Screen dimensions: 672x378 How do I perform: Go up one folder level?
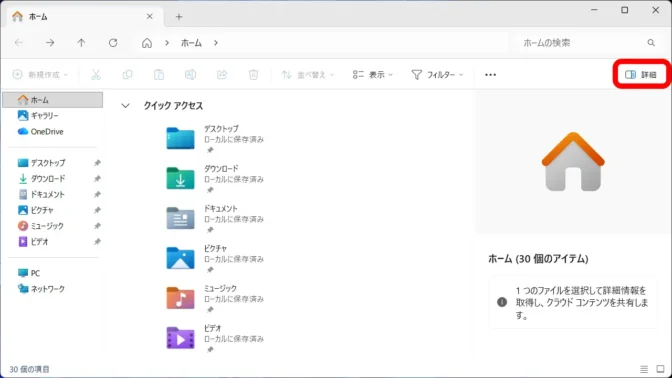pos(81,42)
